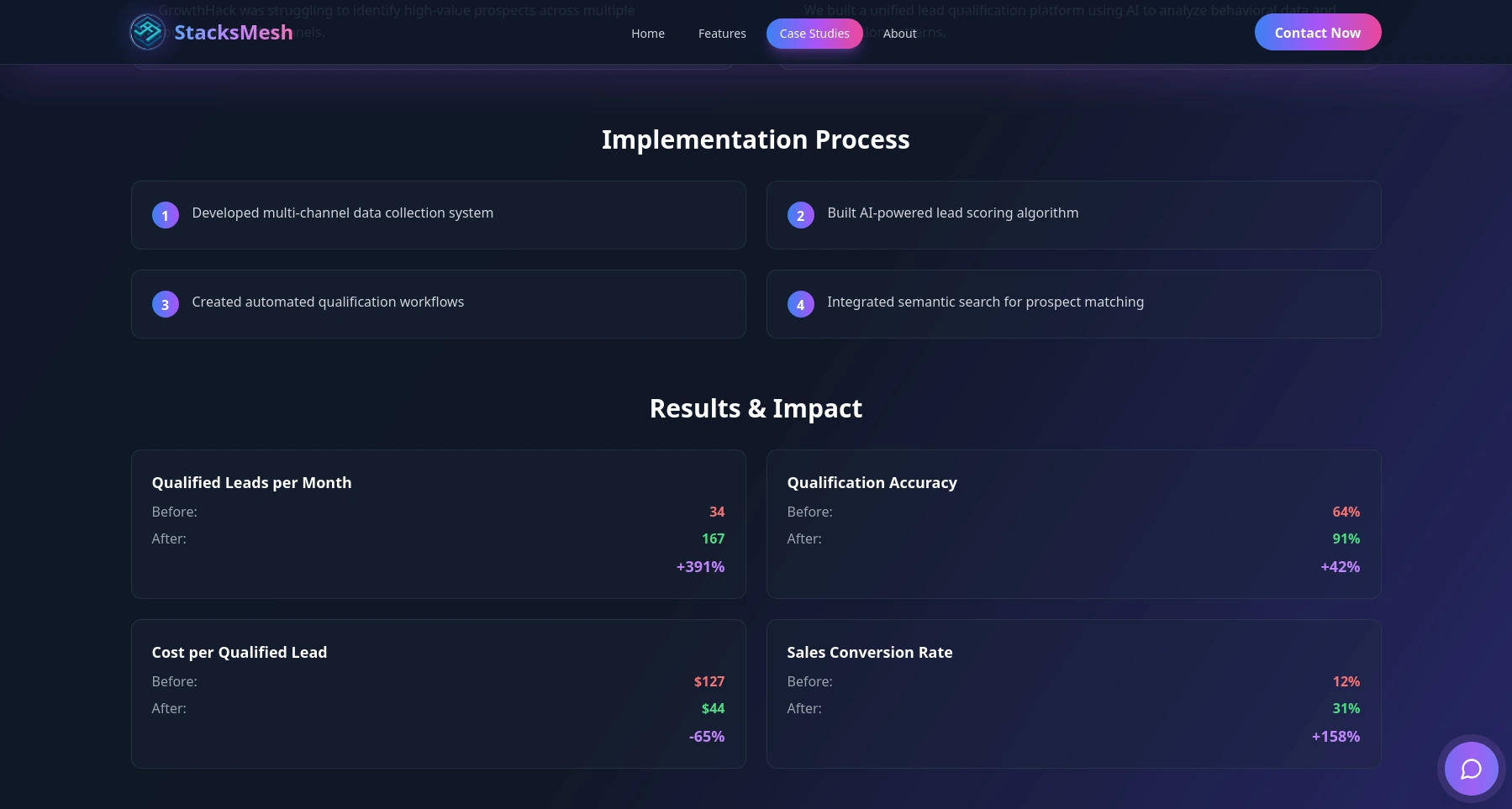
Task: Open the chat bubble widget
Action: tap(1471, 769)
